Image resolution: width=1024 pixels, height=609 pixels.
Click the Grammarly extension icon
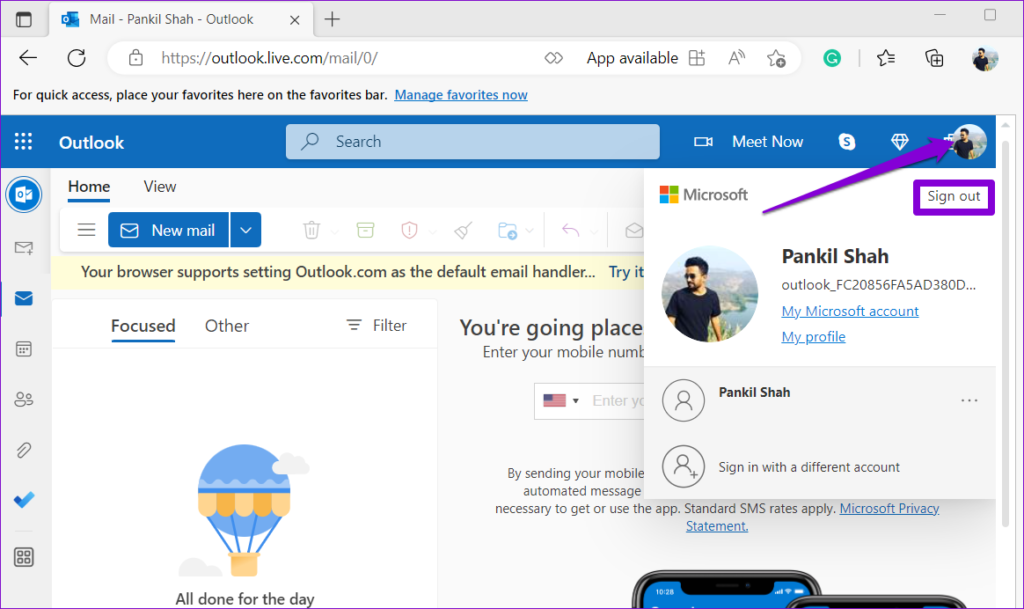pos(831,58)
